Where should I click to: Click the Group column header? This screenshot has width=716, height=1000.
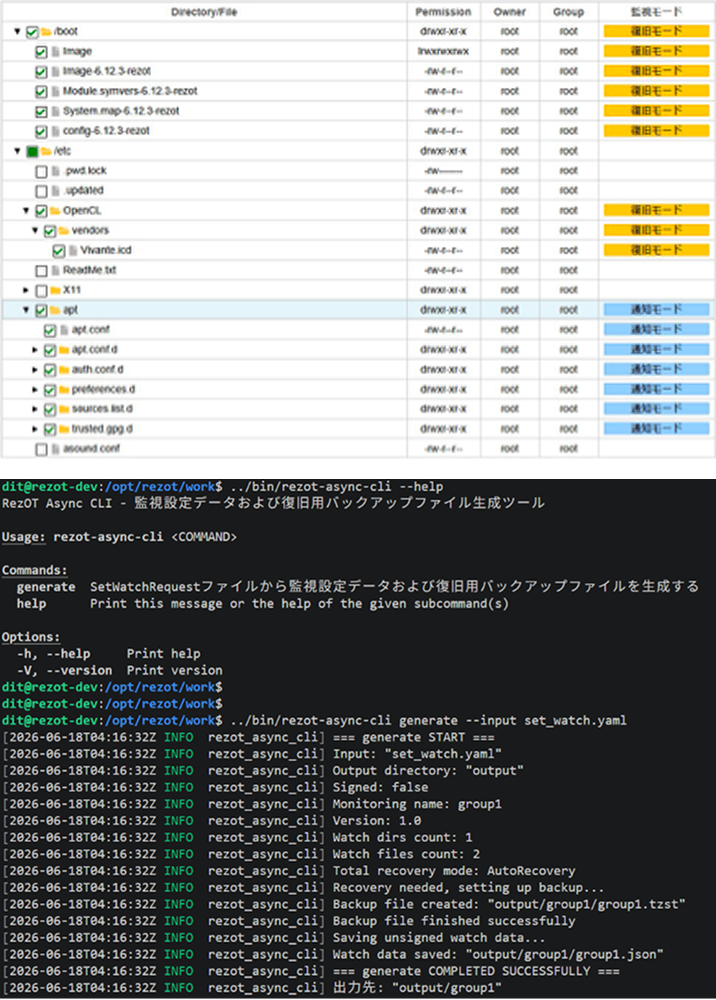pyautogui.click(x=569, y=12)
